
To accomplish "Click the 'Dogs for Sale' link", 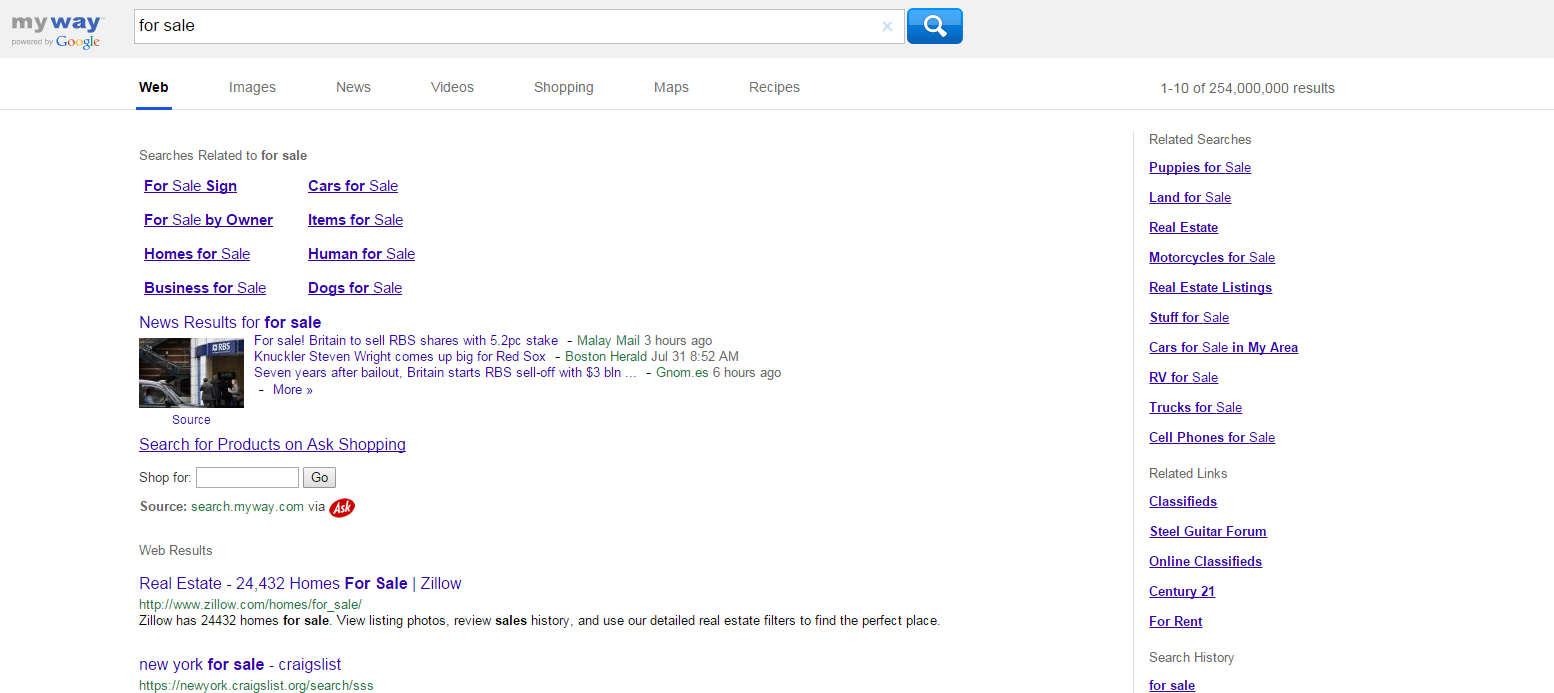I will coord(355,288).
